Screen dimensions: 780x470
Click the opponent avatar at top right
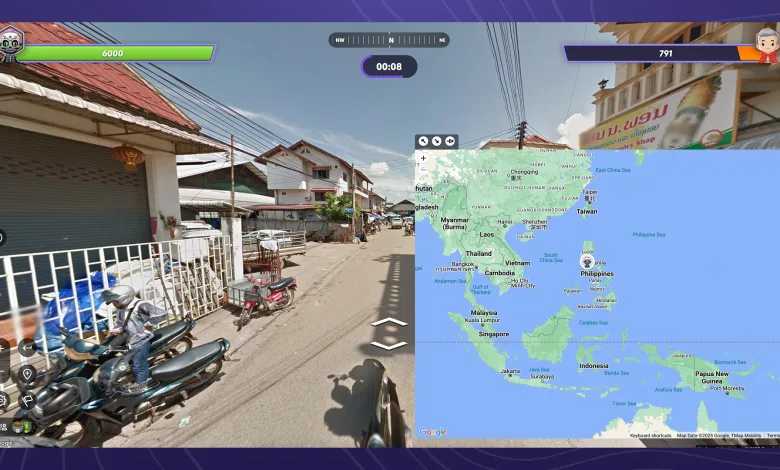766,45
